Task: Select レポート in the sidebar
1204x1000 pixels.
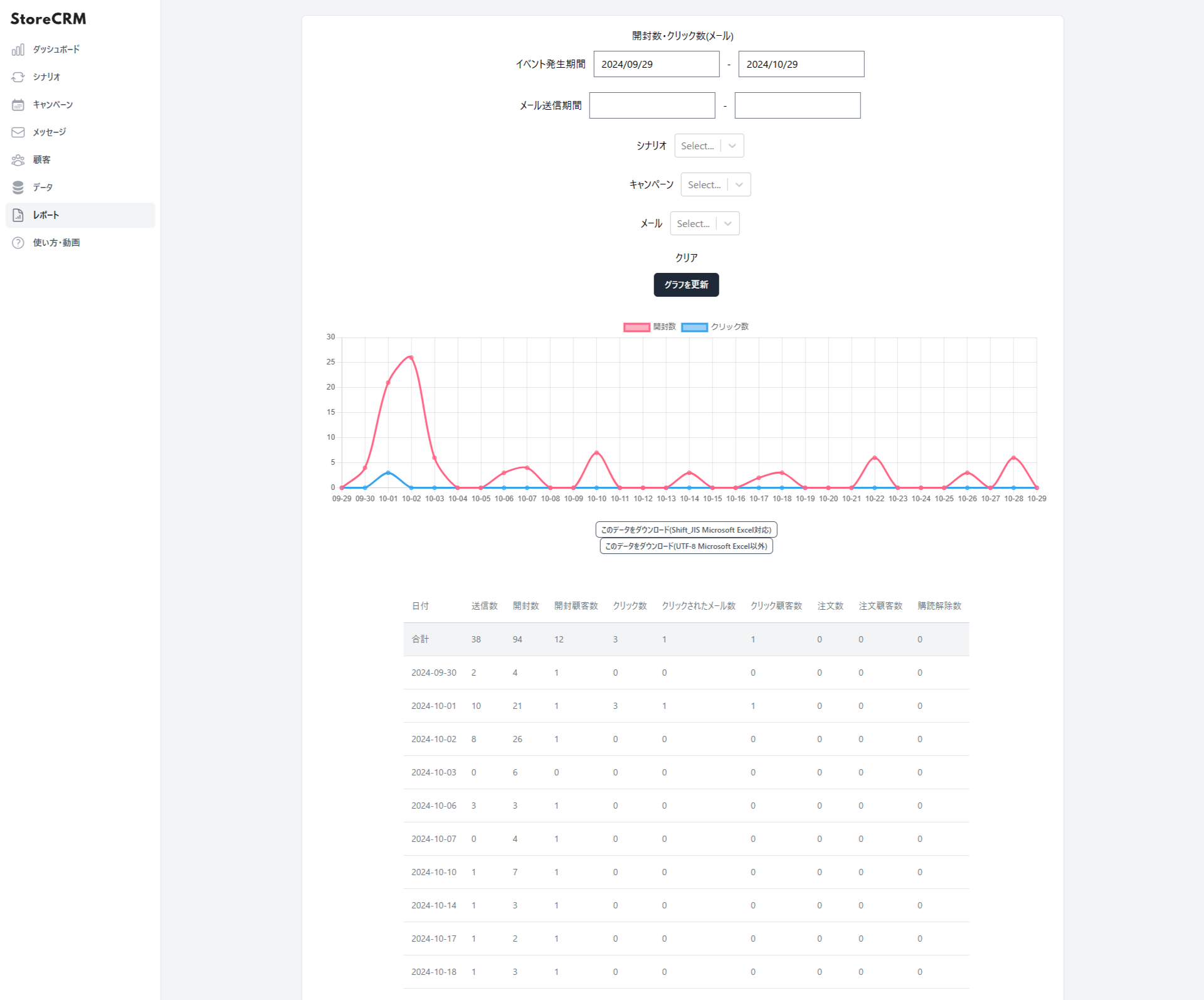Action: pyautogui.click(x=80, y=215)
